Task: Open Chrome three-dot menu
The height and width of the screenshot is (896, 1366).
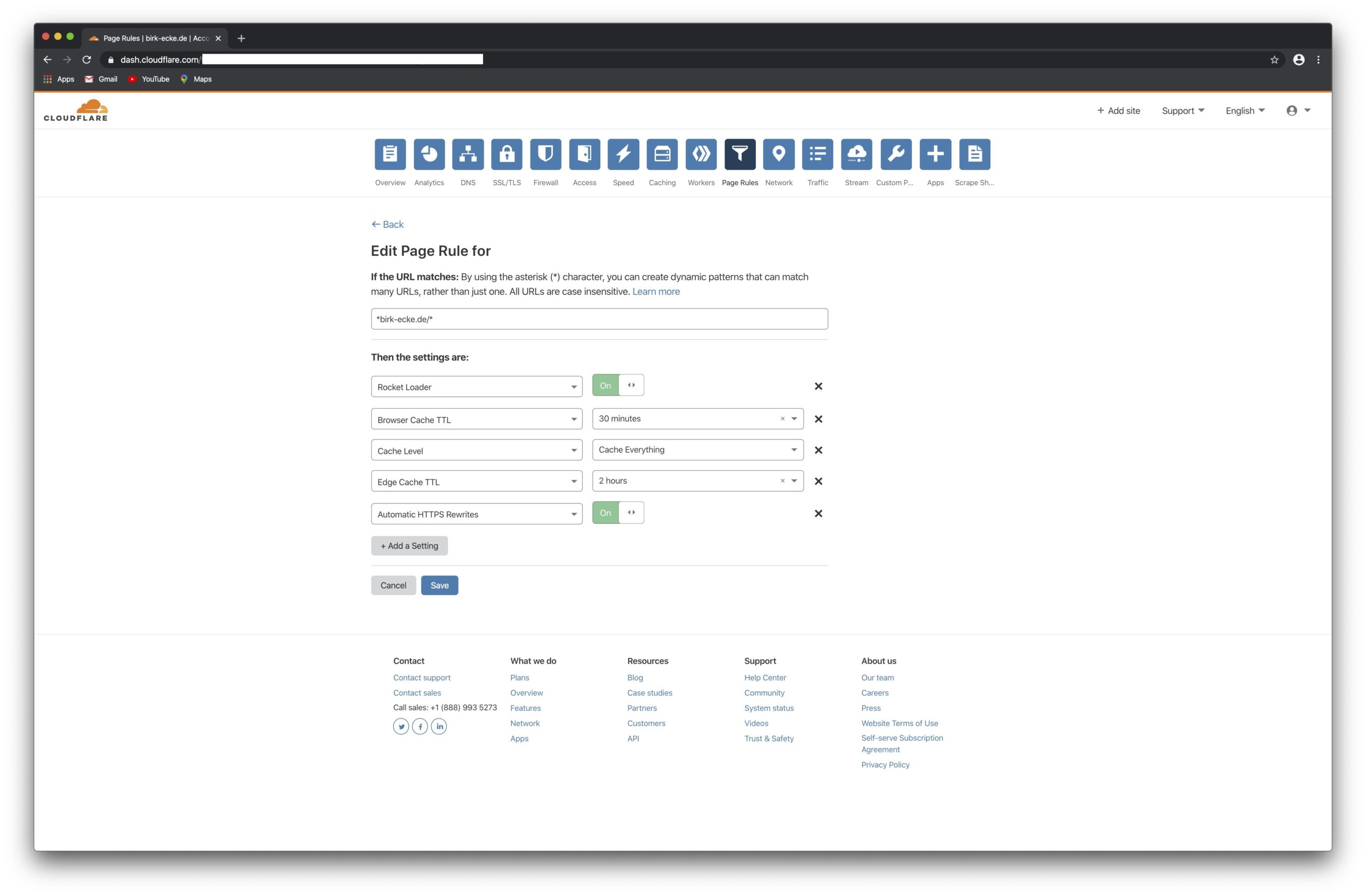Action: pos(1319,60)
